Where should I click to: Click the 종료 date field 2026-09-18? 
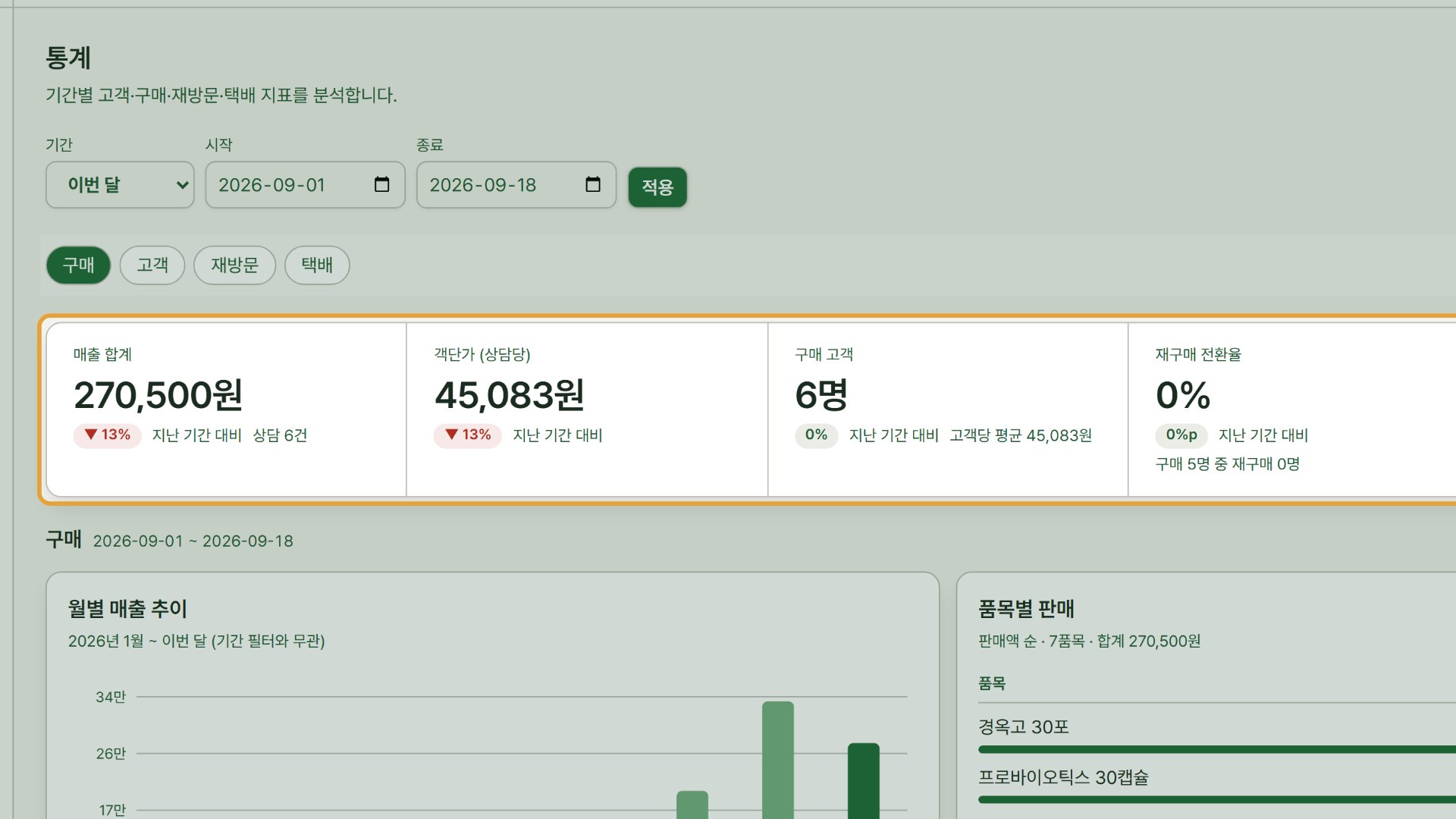coord(516,185)
